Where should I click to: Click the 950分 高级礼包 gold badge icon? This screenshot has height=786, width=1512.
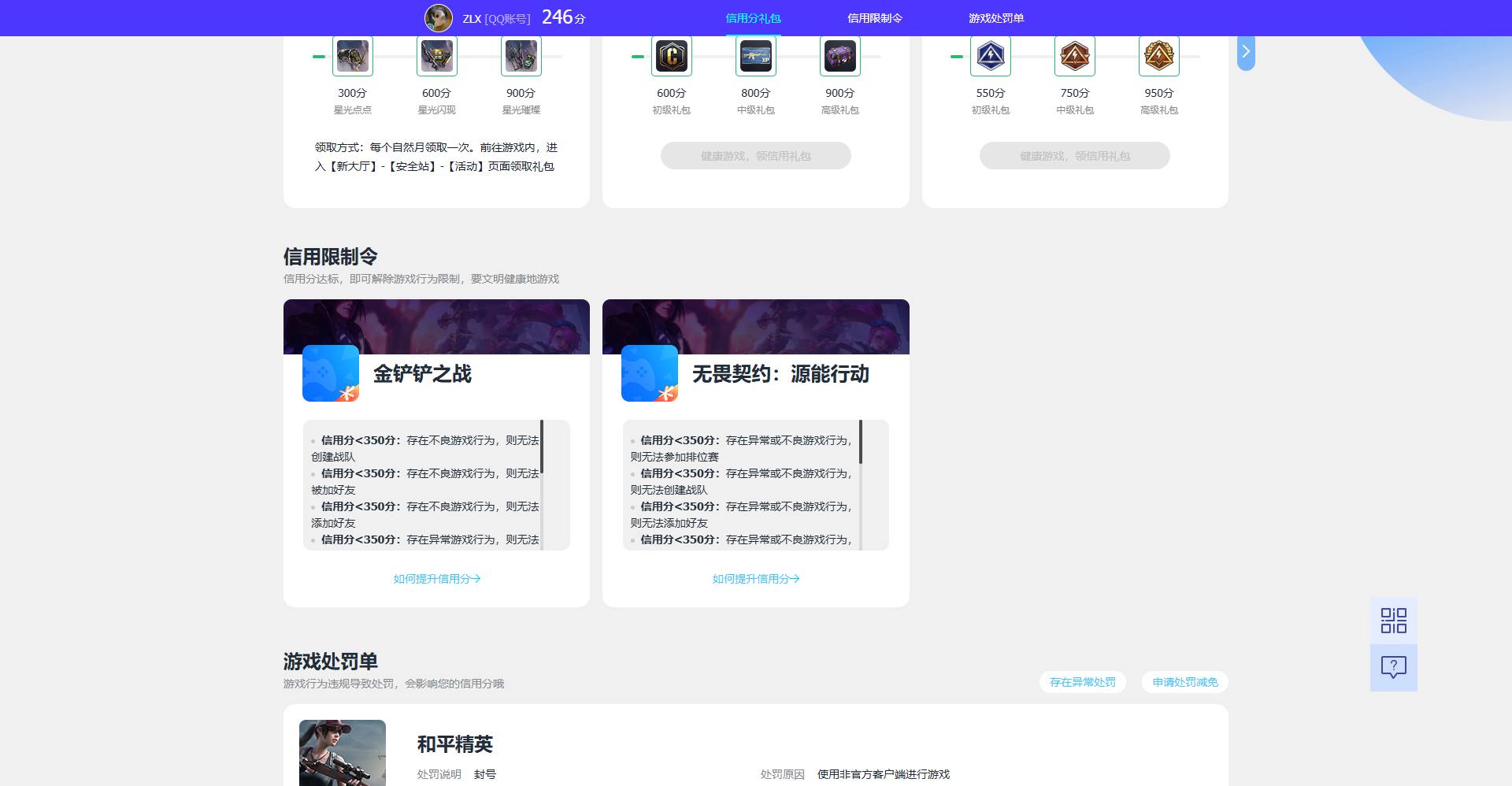click(x=1159, y=56)
